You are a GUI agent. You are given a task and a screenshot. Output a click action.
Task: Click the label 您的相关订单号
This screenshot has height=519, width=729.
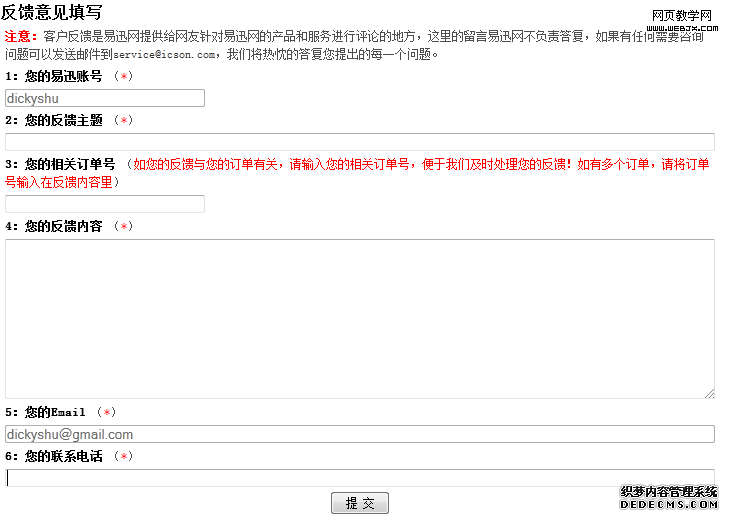coord(69,164)
